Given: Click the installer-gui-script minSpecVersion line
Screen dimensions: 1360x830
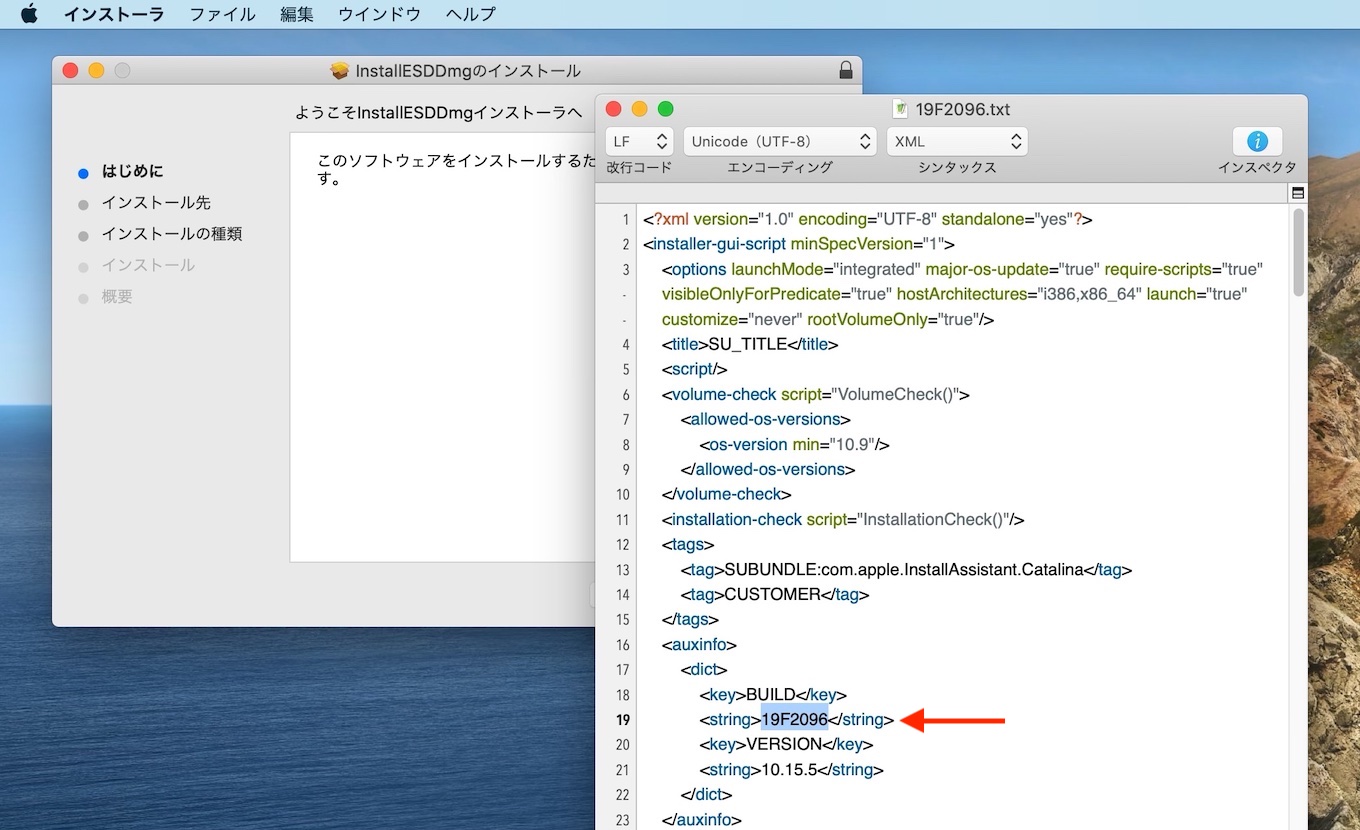Looking at the screenshot, I should point(798,245).
